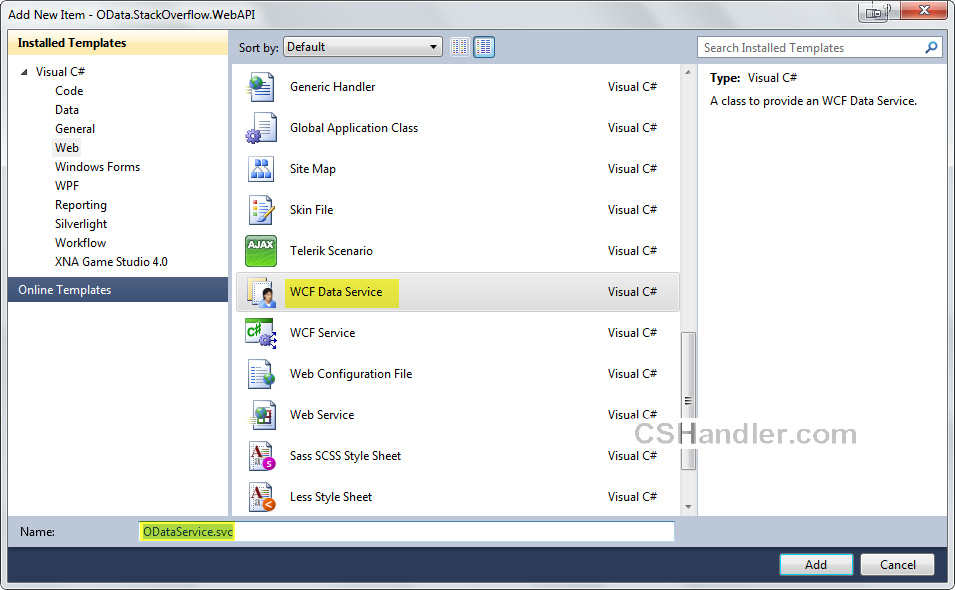Select the Code category

tap(69, 91)
